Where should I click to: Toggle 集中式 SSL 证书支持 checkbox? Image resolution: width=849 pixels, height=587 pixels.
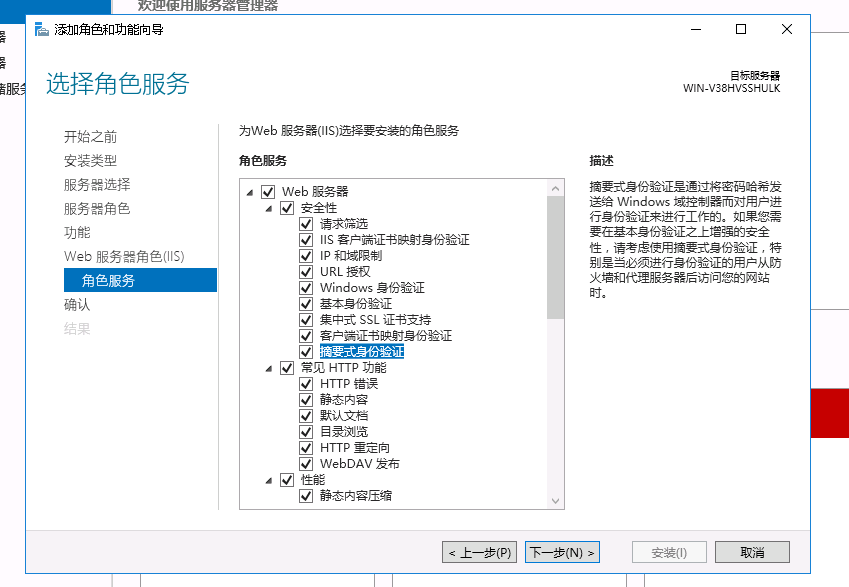306,320
